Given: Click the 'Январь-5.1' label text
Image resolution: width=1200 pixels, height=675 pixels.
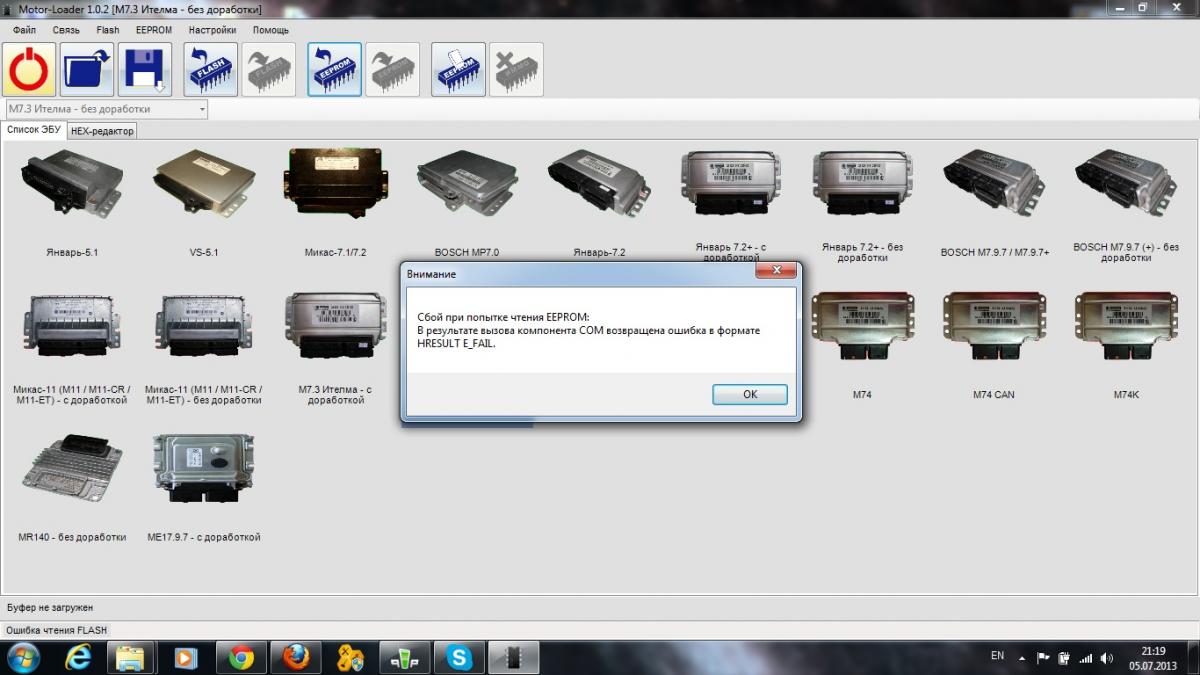Looking at the screenshot, I should click(72, 252).
